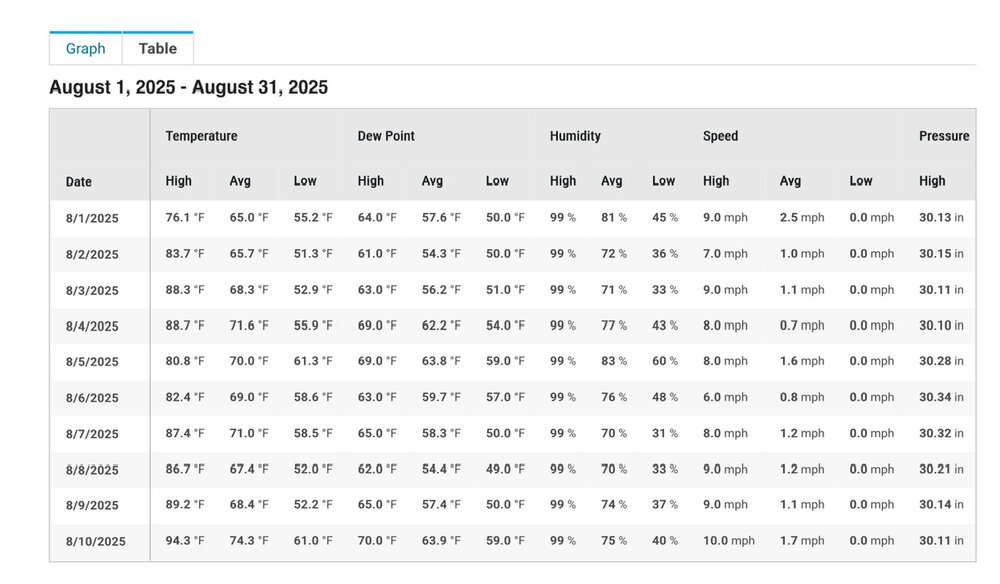This screenshot has height=584, width=1000.
Task: Click the 30.34 in pressure cell
Action: click(x=941, y=397)
